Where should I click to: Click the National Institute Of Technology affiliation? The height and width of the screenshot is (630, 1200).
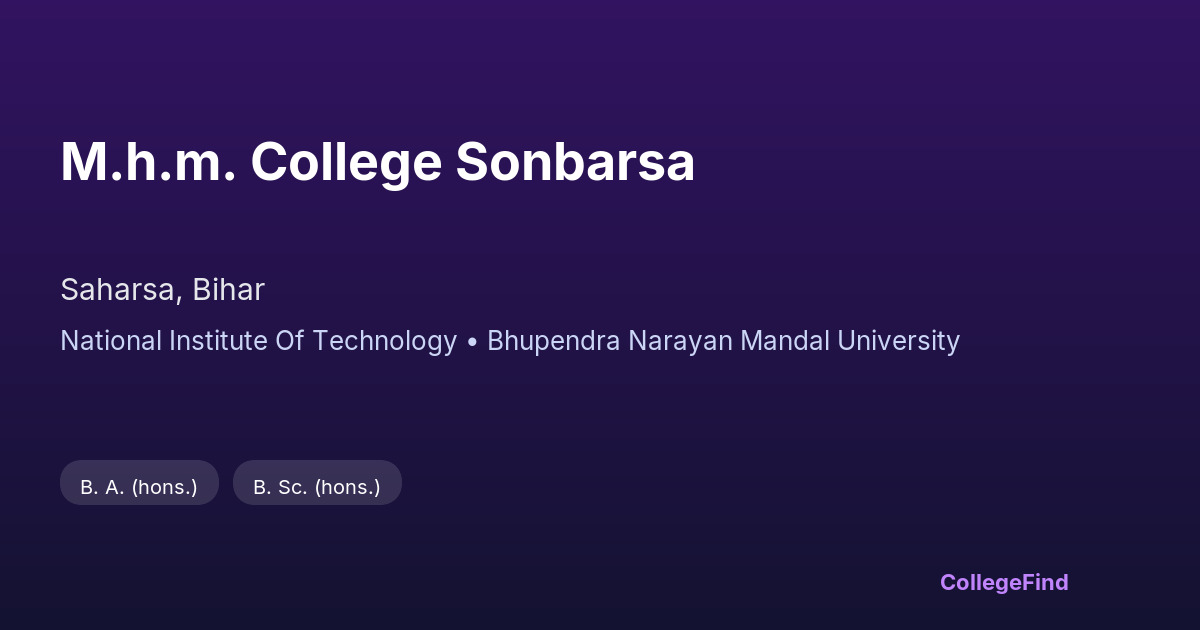point(258,341)
